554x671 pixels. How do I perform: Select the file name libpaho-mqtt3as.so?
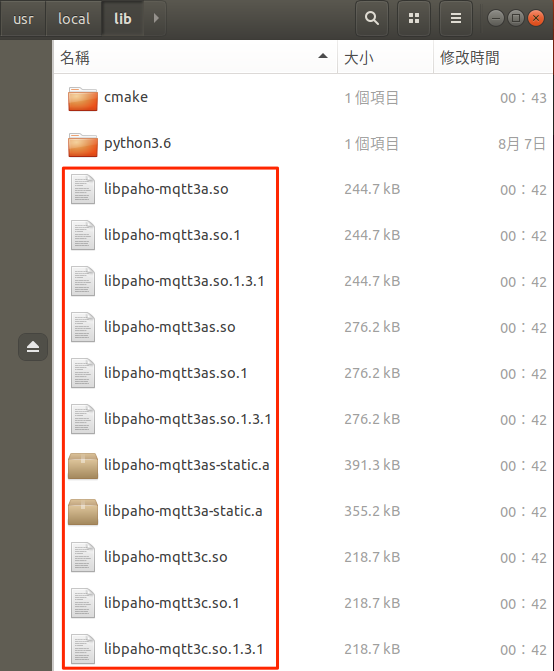pyautogui.click(x=170, y=327)
